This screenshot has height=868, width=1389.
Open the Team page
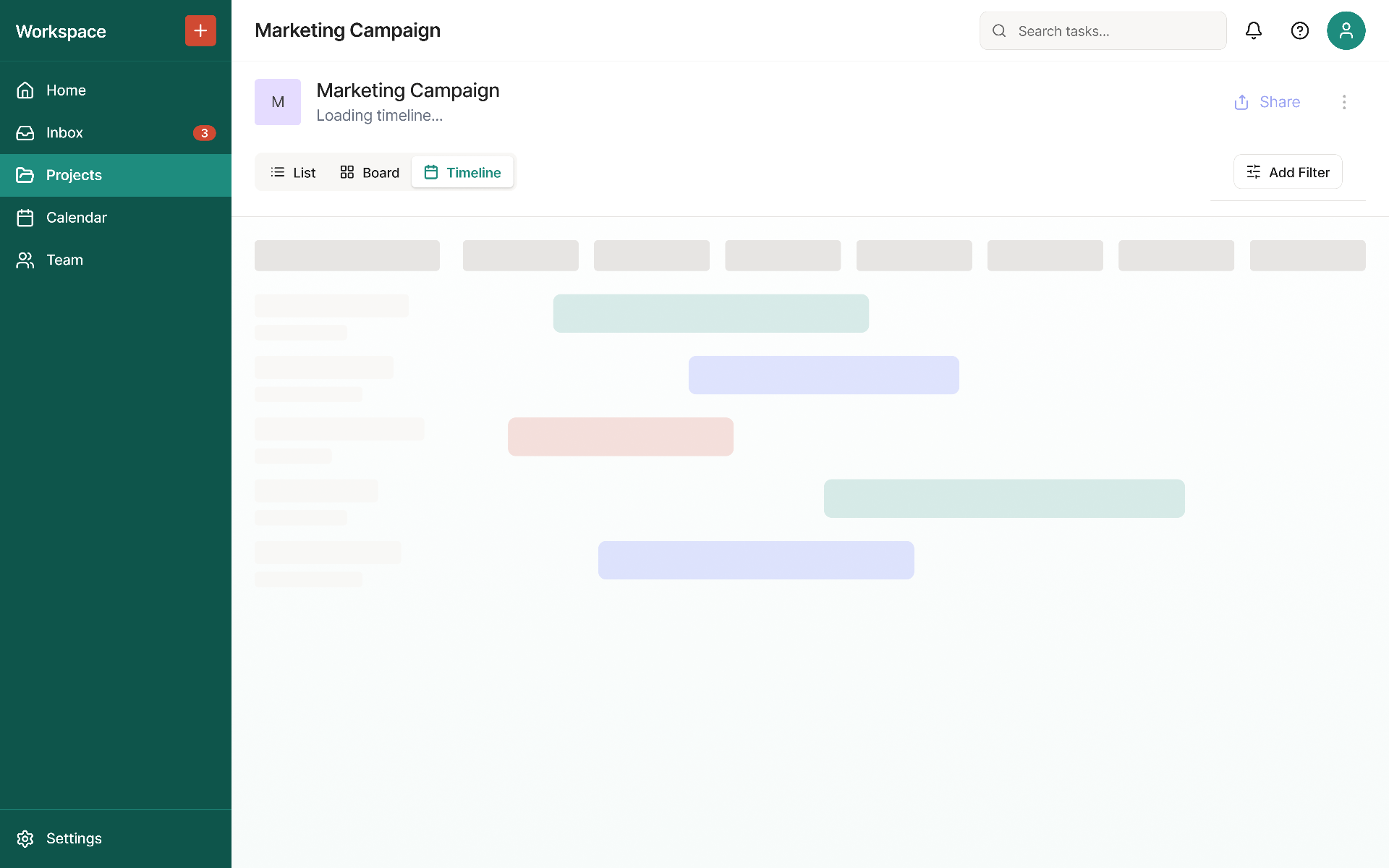(116, 260)
